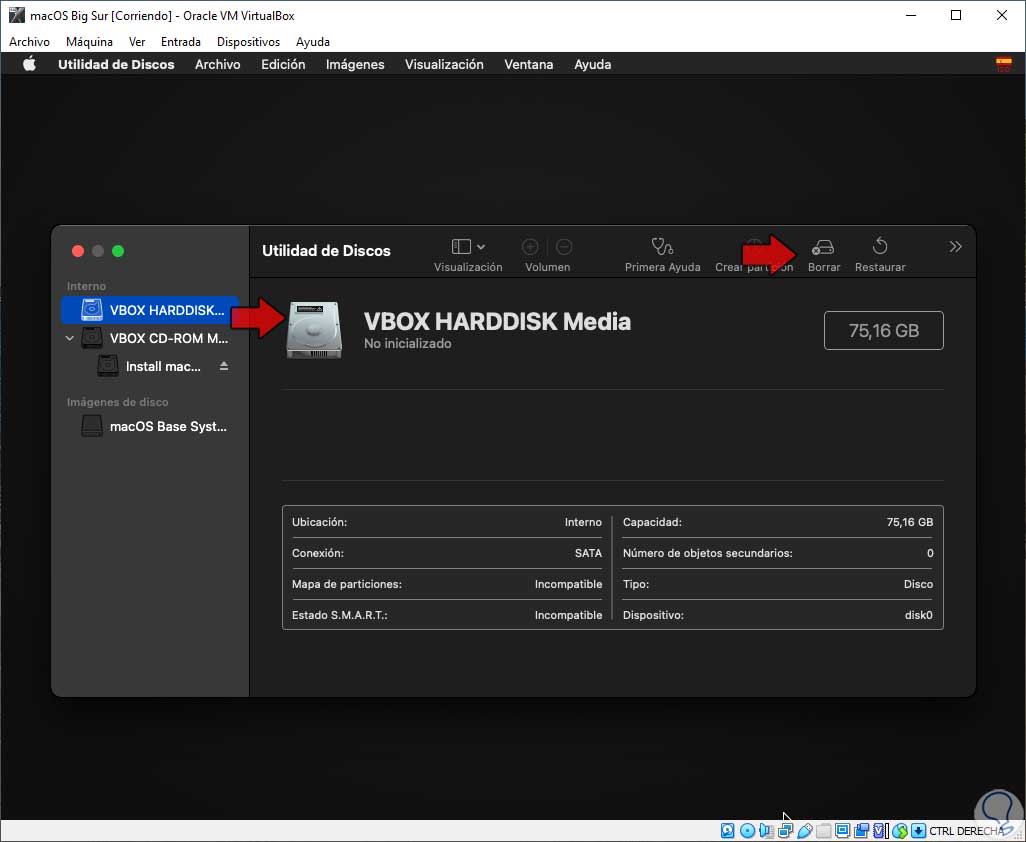This screenshot has width=1026, height=842.
Task: Click the Restaurar toolbar icon
Action: pos(880,247)
